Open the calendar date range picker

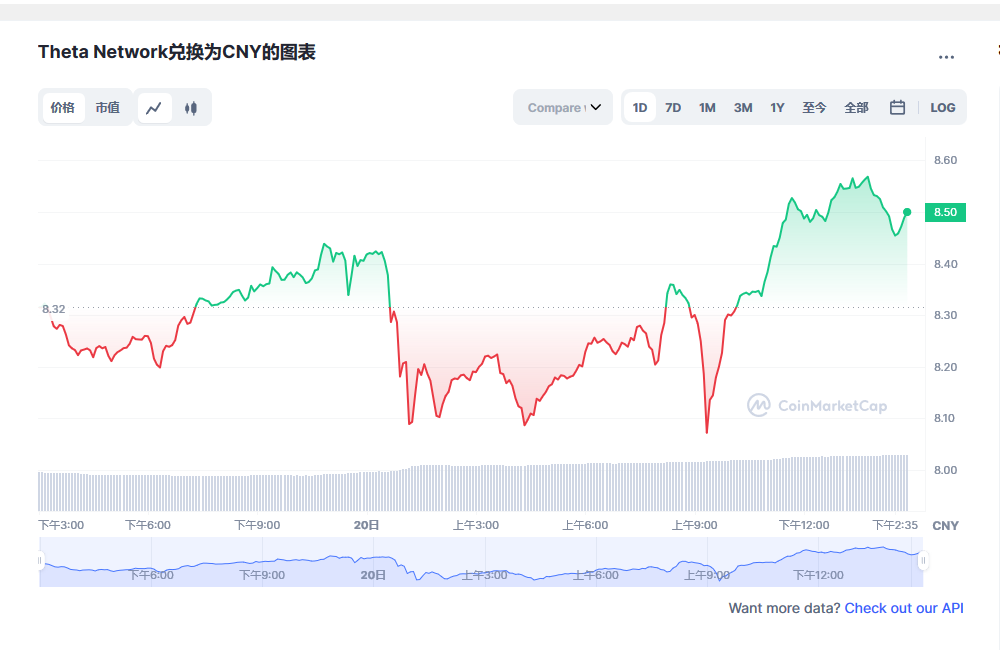click(897, 107)
